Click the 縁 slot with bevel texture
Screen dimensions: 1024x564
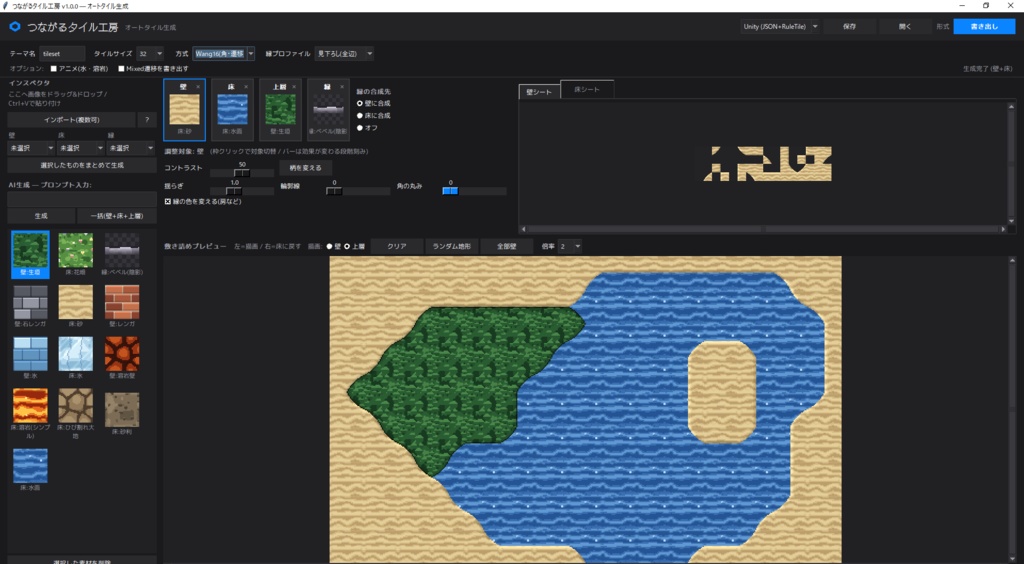[x=328, y=110]
